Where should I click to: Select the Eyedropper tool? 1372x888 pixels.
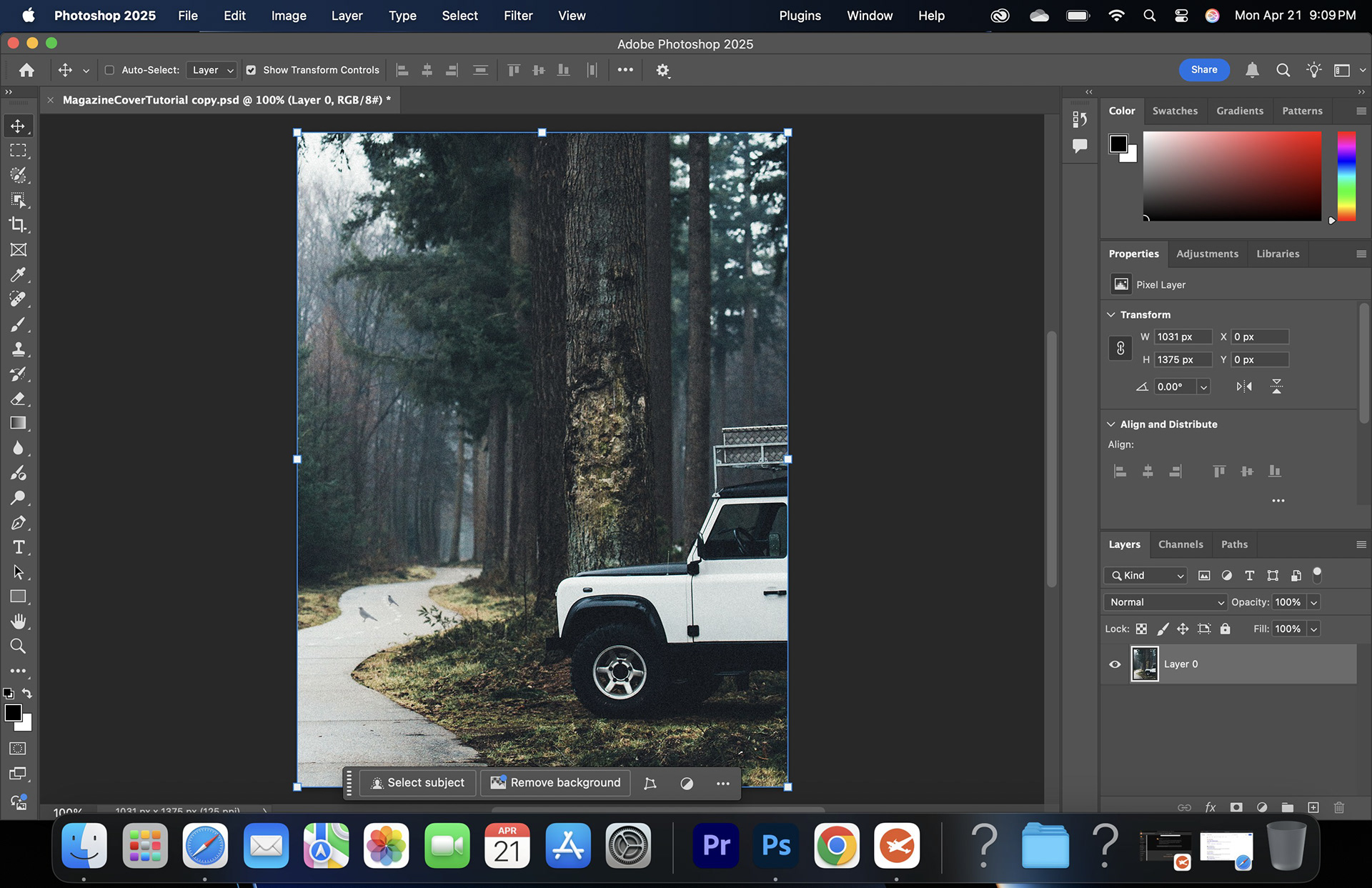tap(19, 275)
